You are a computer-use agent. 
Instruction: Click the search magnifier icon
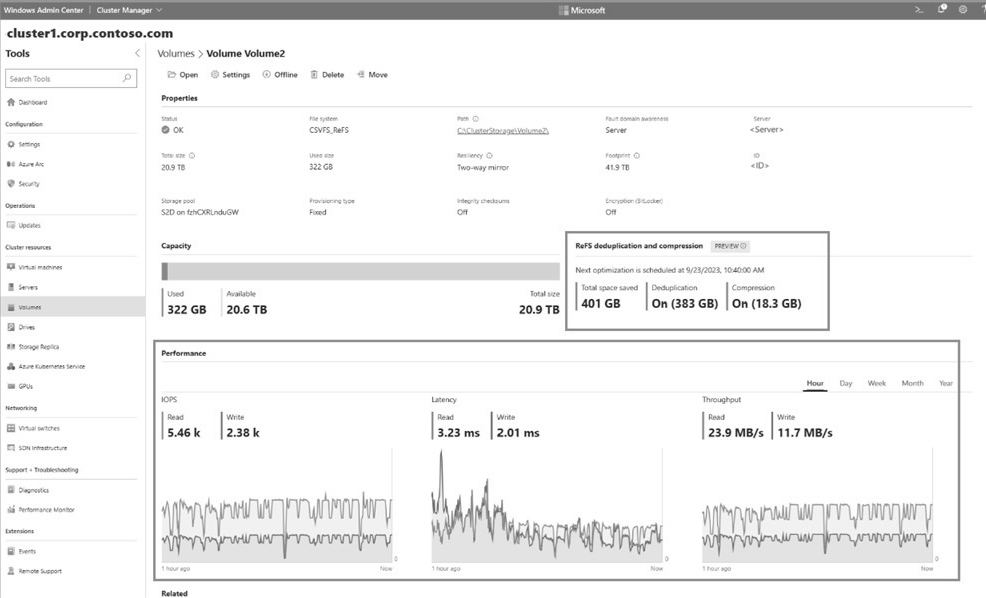click(x=126, y=78)
